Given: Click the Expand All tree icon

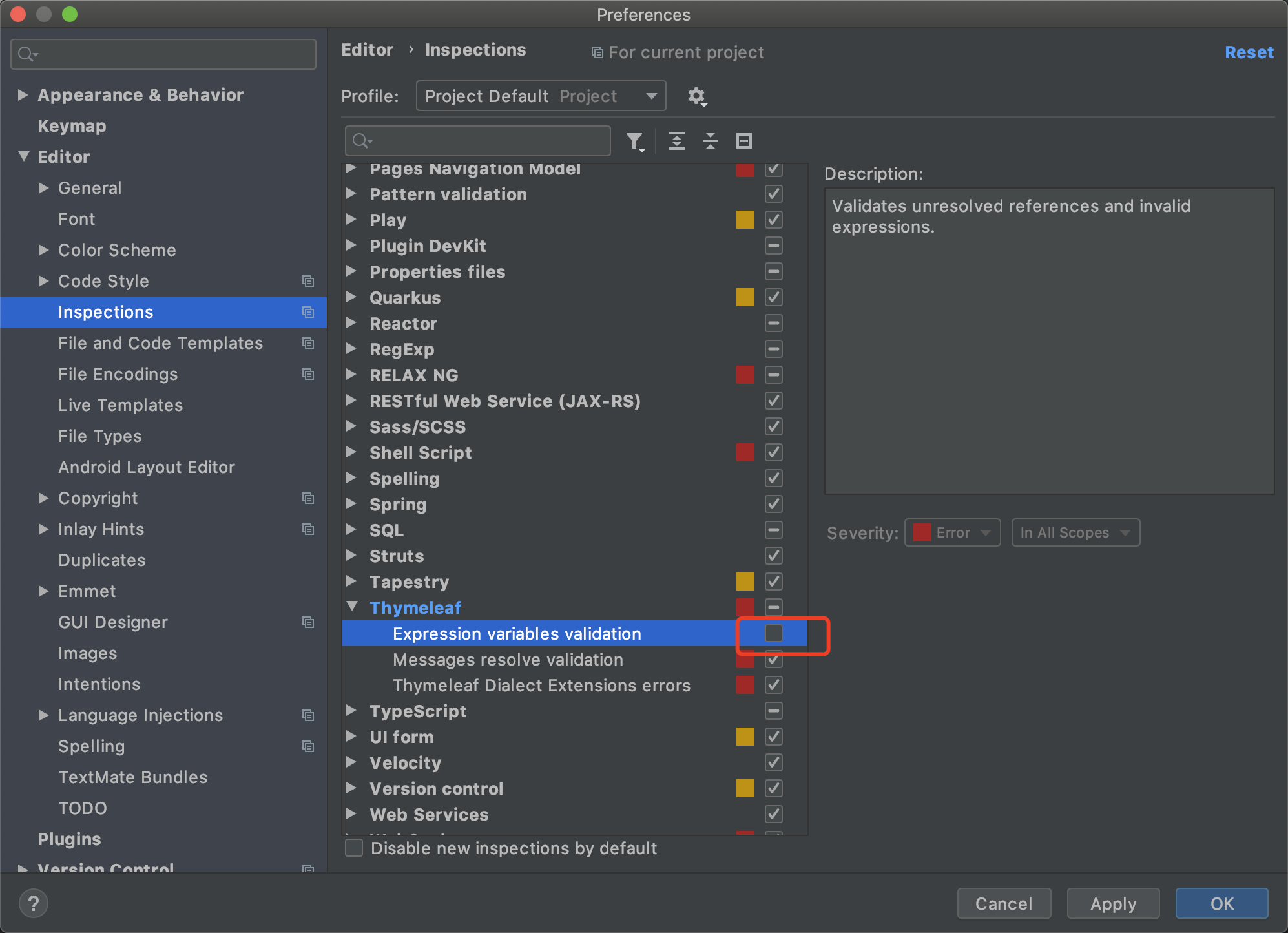Looking at the screenshot, I should (x=676, y=141).
